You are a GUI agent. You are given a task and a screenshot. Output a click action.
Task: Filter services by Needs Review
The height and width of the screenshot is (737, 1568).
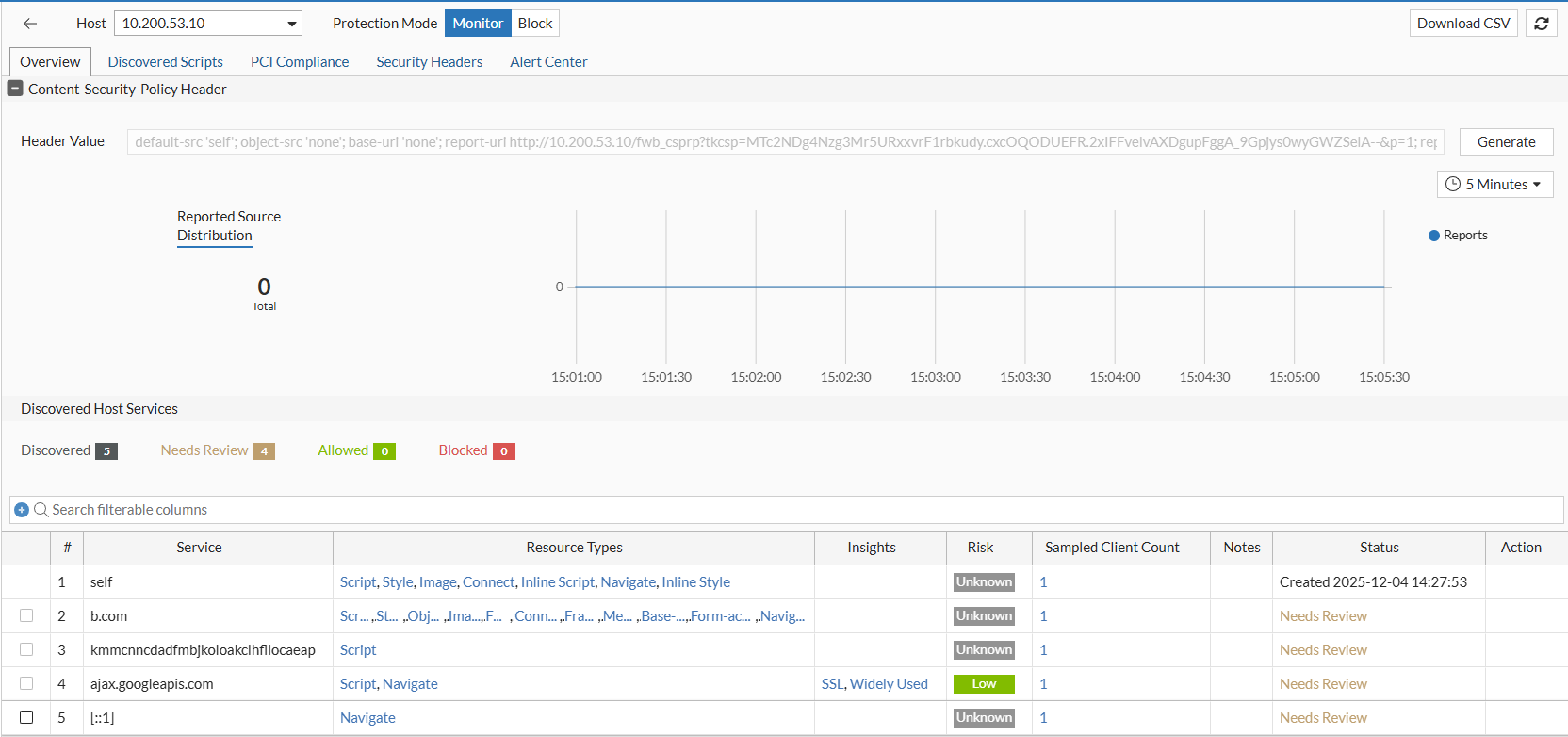pyautogui.click(x=218, y=450)
